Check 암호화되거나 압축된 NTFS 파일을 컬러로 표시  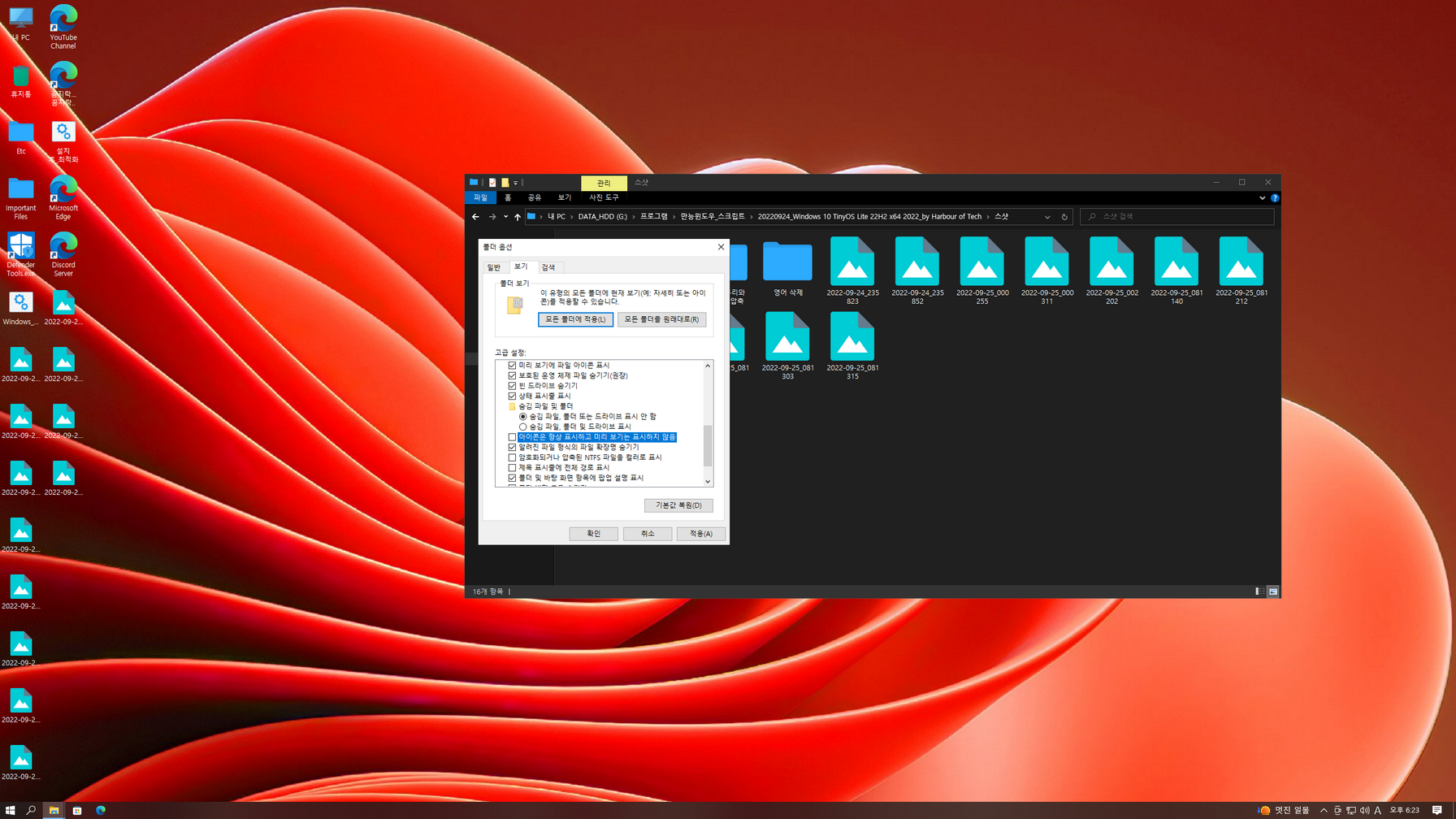pos(512,457)
